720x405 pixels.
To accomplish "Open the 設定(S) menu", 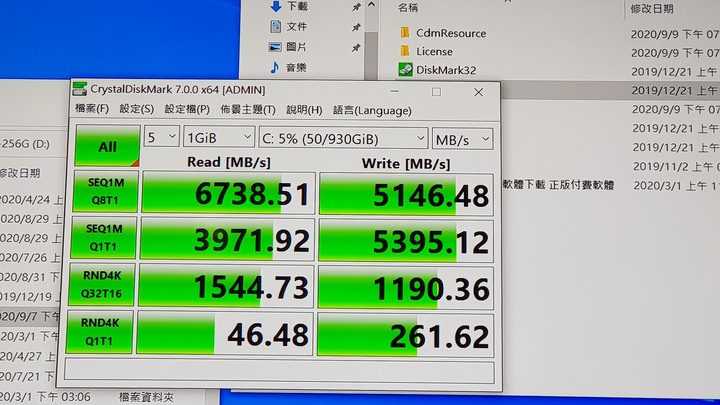I will (136, 109).
